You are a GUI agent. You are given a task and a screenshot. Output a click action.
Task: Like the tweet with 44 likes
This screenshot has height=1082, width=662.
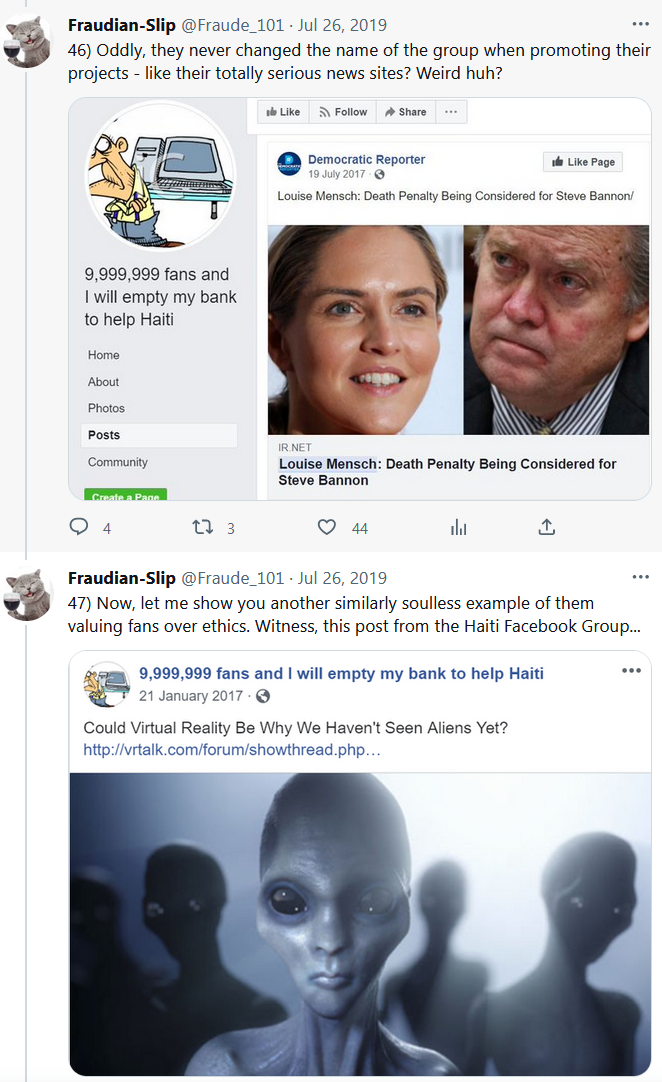click(327, 527)
